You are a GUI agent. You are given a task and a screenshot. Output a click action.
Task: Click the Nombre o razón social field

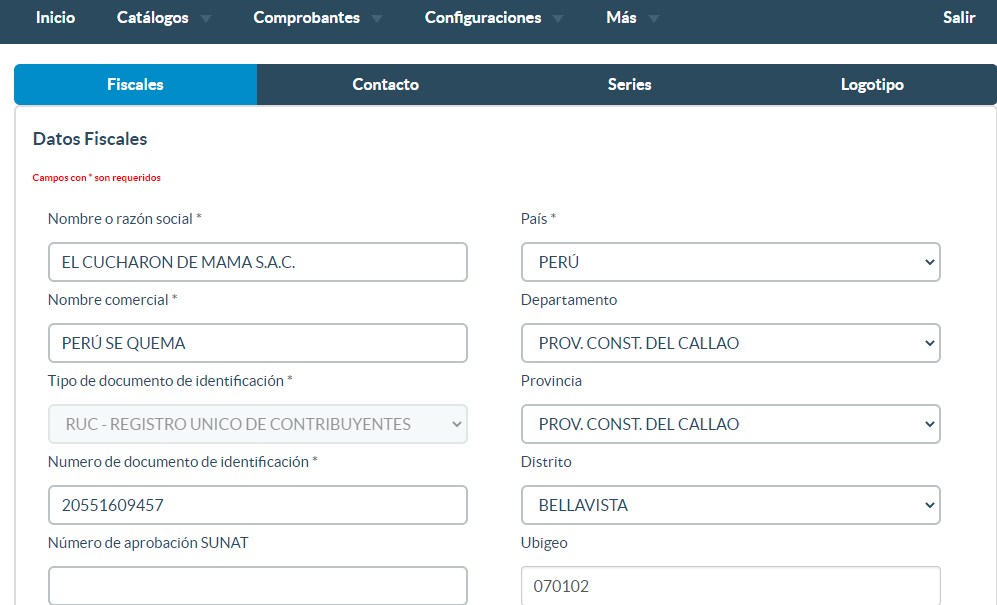[258, 262]
